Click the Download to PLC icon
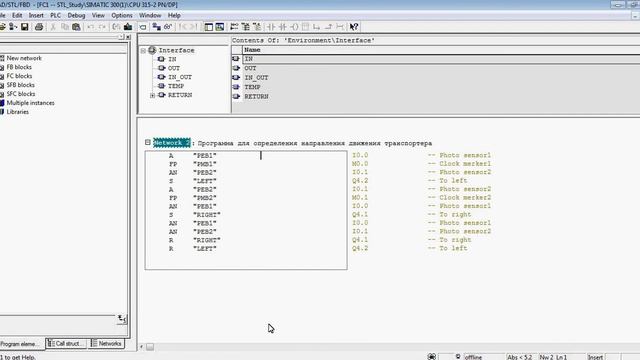This screenshot has height=360, width=640. [x=128, y=27]
